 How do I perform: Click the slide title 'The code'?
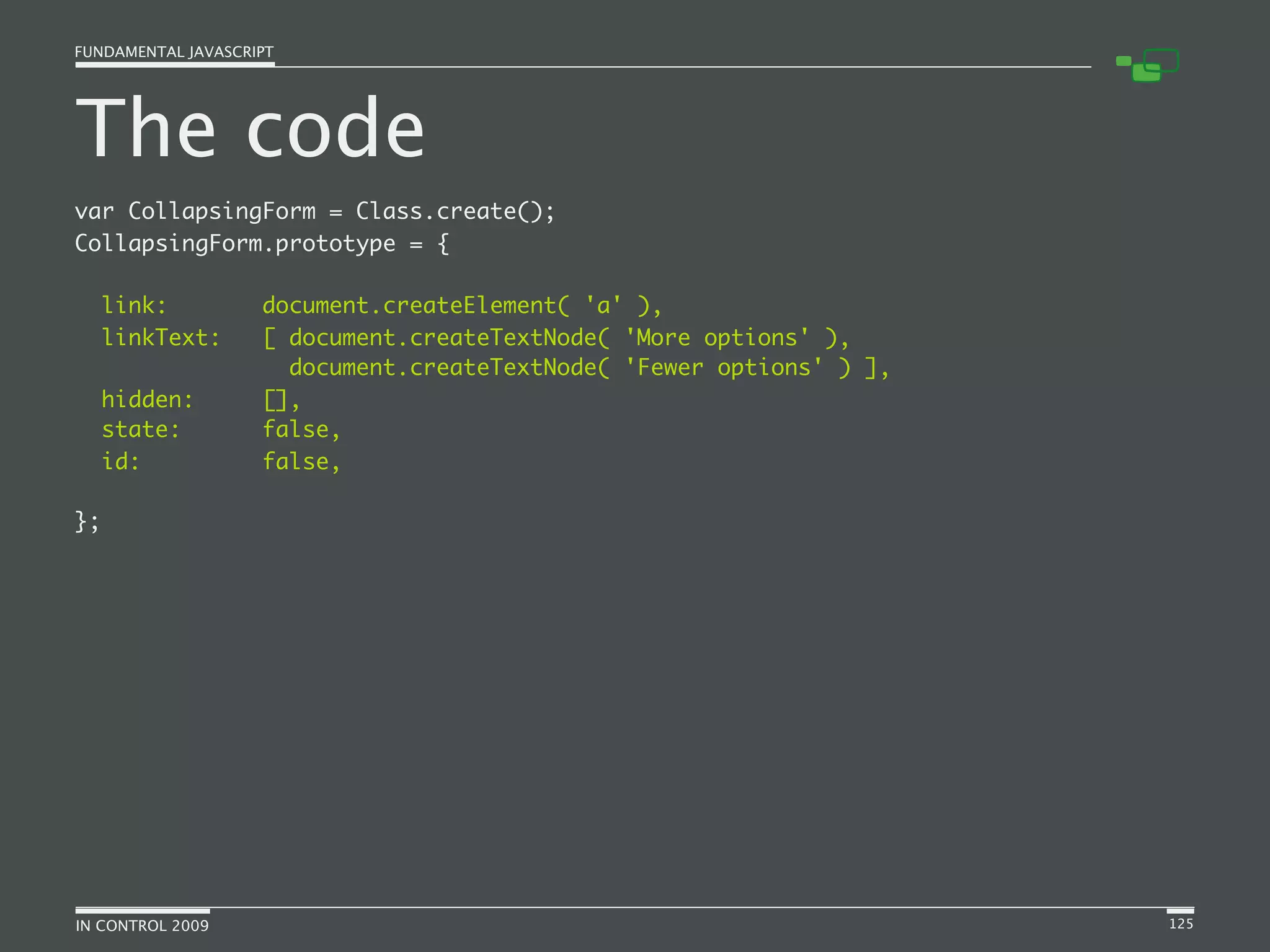250,128
